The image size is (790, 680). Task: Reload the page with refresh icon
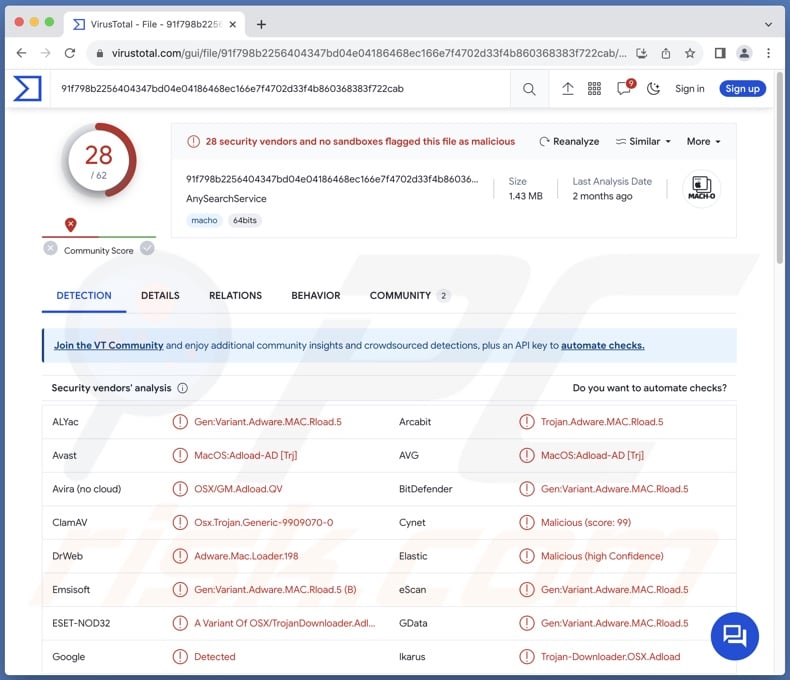[x=70, y=53]
